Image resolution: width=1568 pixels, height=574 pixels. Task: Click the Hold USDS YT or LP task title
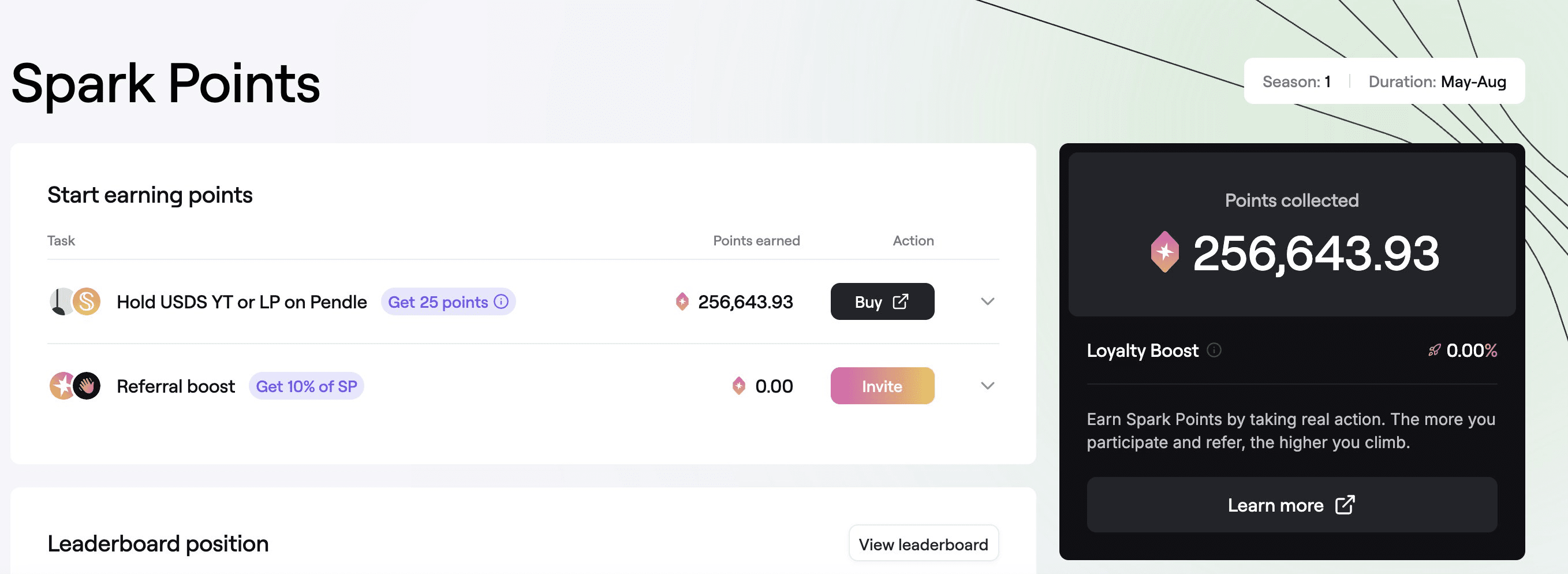(x=242, y=302)
